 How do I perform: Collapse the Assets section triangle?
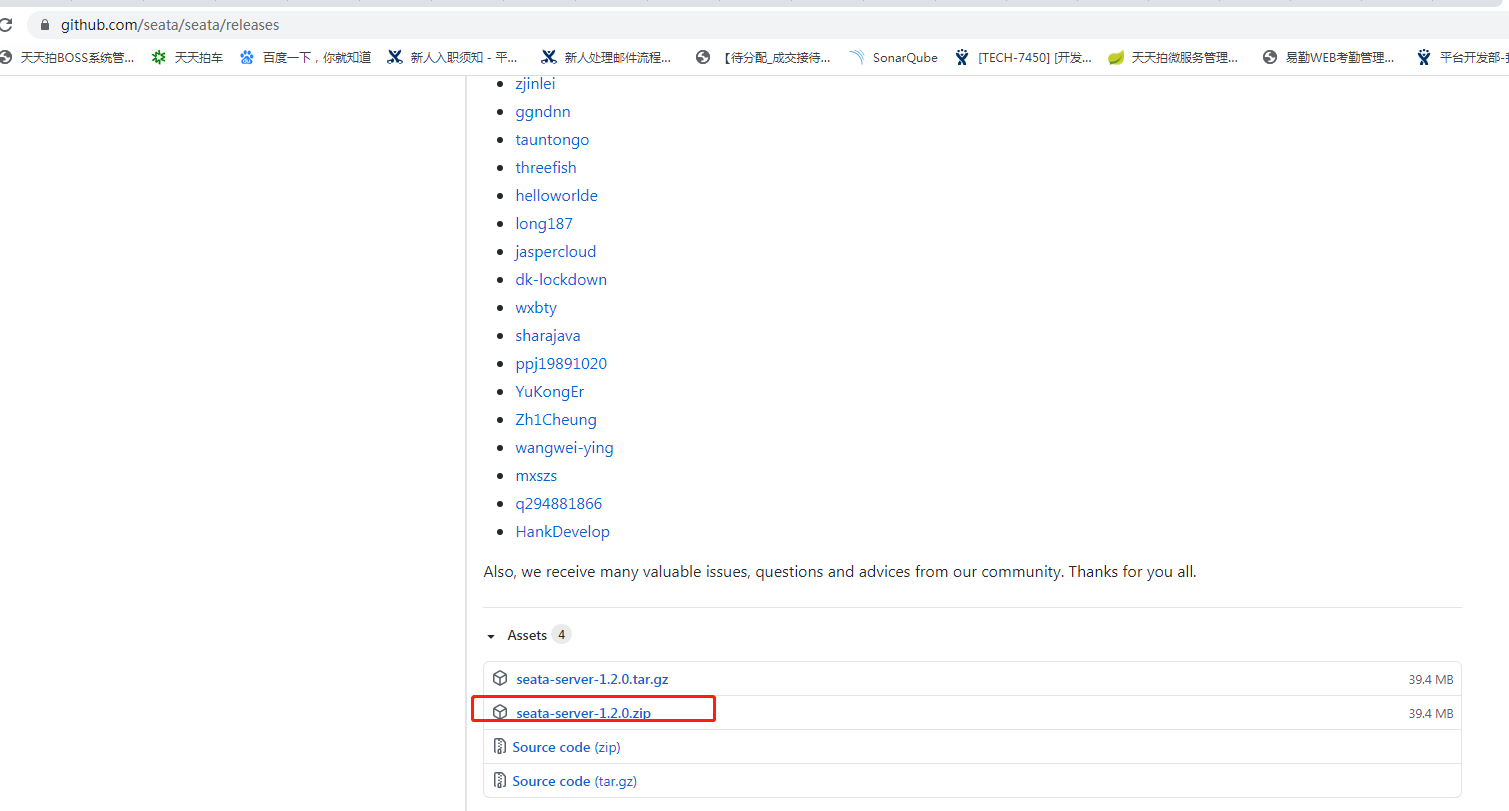pos(491,636)
